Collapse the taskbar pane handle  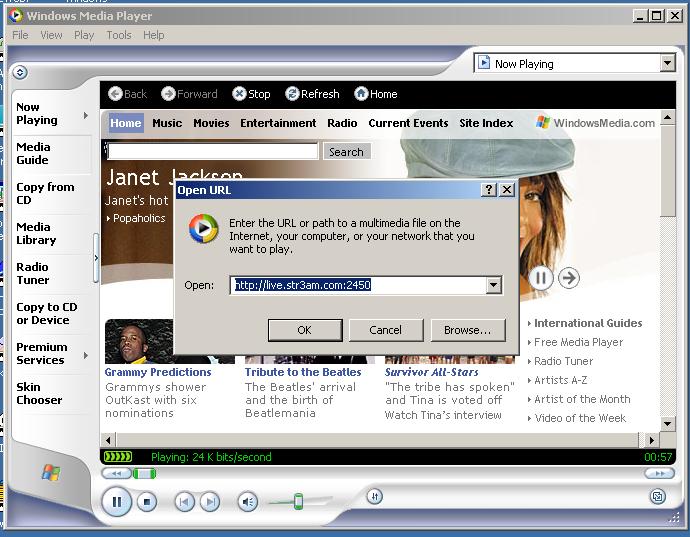click(x=96, y=258)
